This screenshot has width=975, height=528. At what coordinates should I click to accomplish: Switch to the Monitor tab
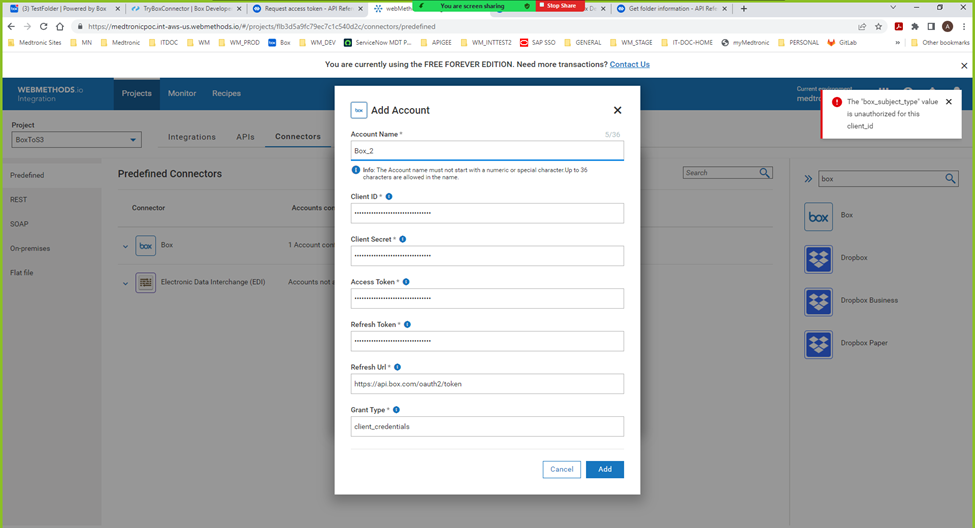tap(182, 93)
